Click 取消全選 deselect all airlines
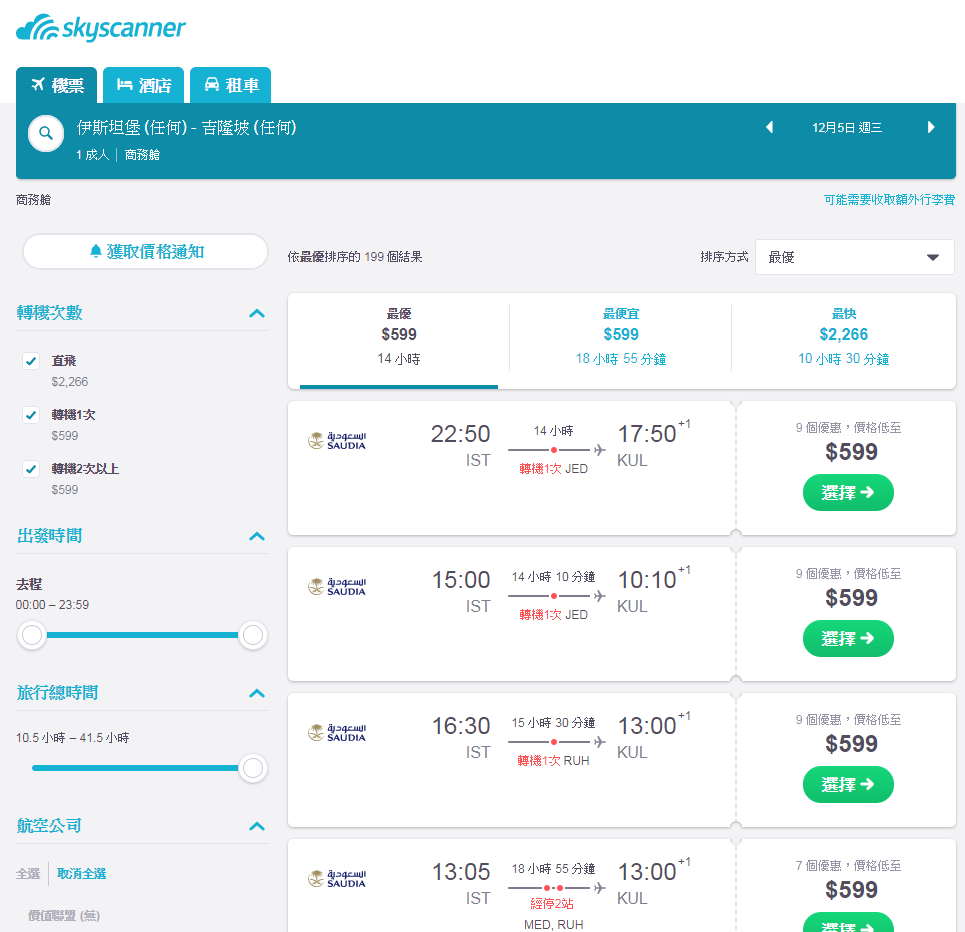 81,874
